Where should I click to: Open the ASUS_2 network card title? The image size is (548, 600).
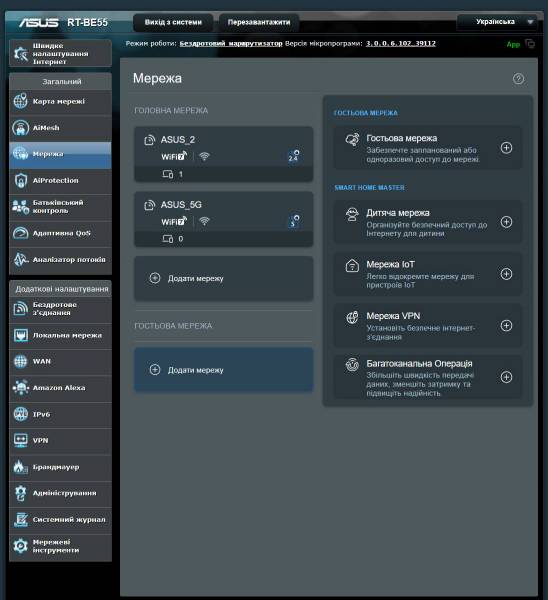(x=178, y=140)
